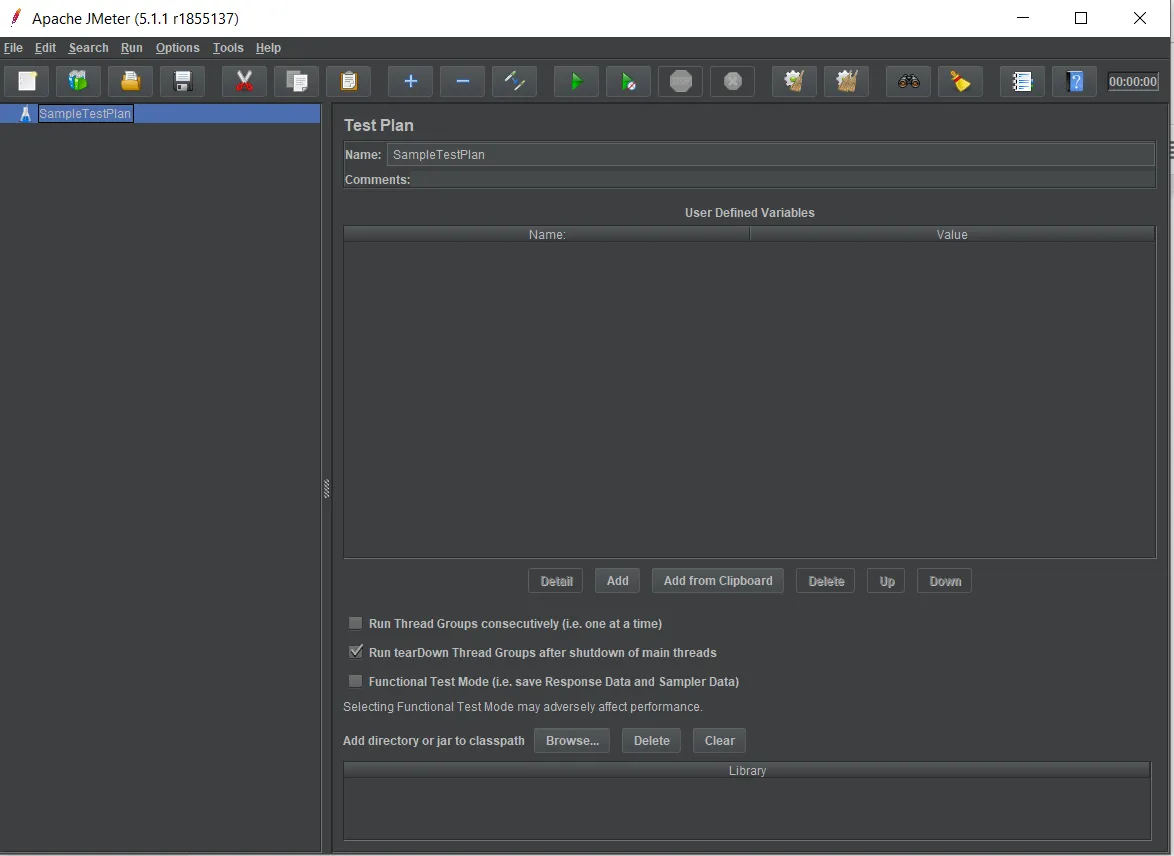1174x856 pixels.
Task: Enable Functional Test Mode checkbox
Action: [x=356, y=682]
